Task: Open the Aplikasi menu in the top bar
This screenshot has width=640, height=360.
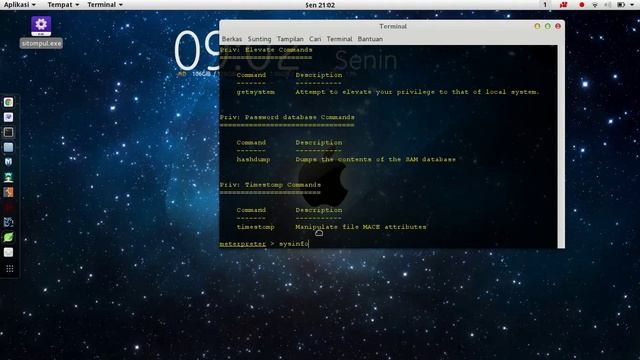Action: 20,5
